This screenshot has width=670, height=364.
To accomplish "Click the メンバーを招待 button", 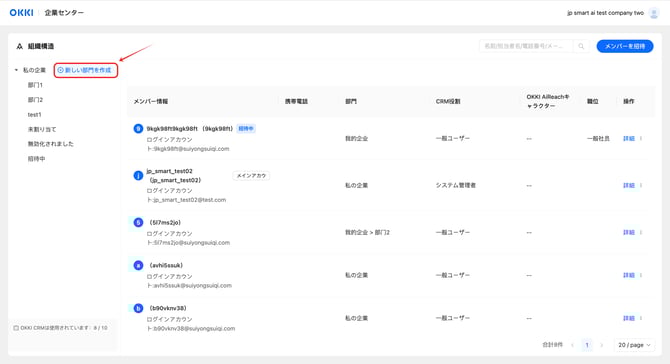I will [625, 46].
